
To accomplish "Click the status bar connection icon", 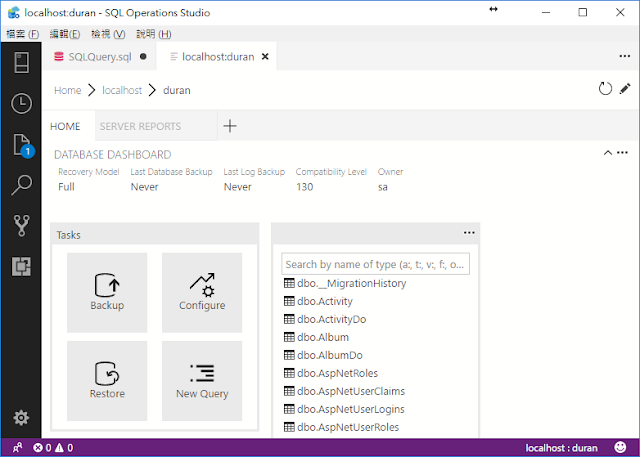I will pos(17,448).
